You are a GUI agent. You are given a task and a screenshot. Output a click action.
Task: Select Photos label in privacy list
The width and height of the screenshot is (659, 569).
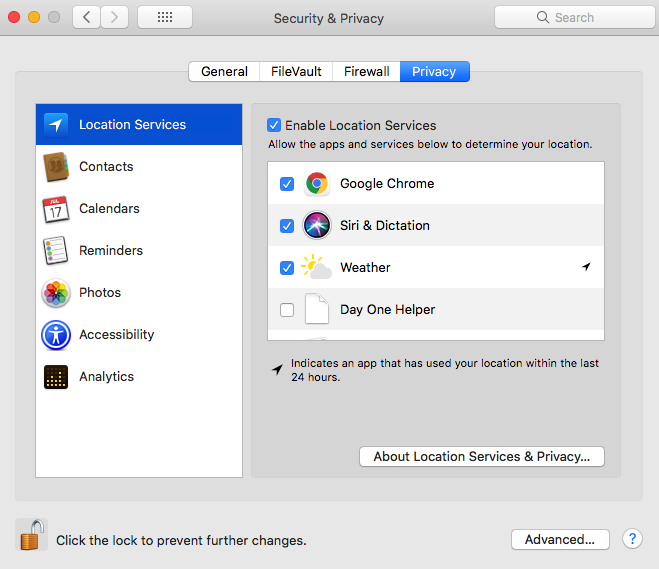click(100, 292)
